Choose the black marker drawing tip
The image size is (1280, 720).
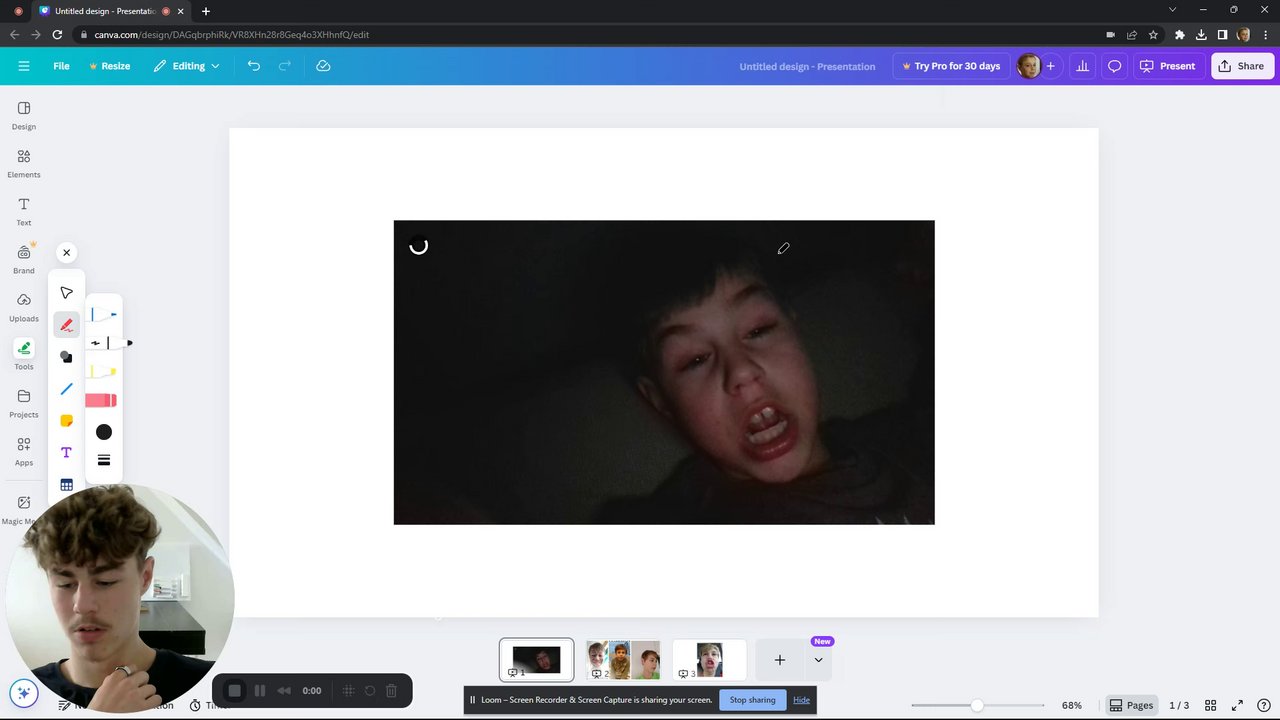tap(108, 343)
